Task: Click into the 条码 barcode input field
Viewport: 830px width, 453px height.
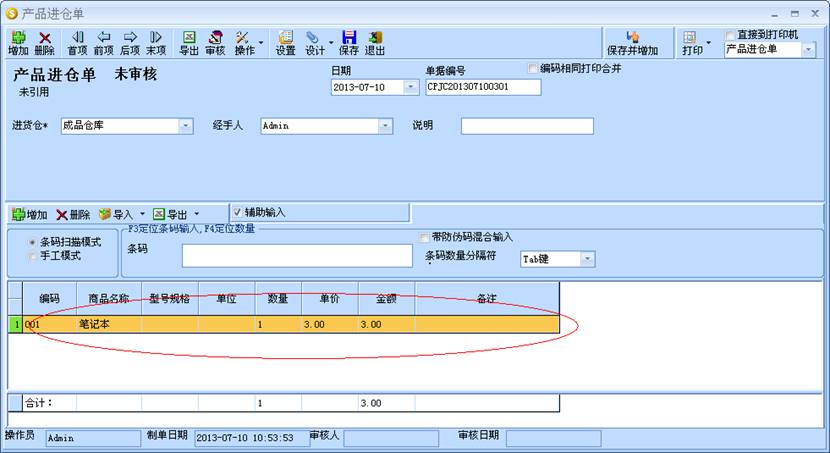Action: point(296,256)
